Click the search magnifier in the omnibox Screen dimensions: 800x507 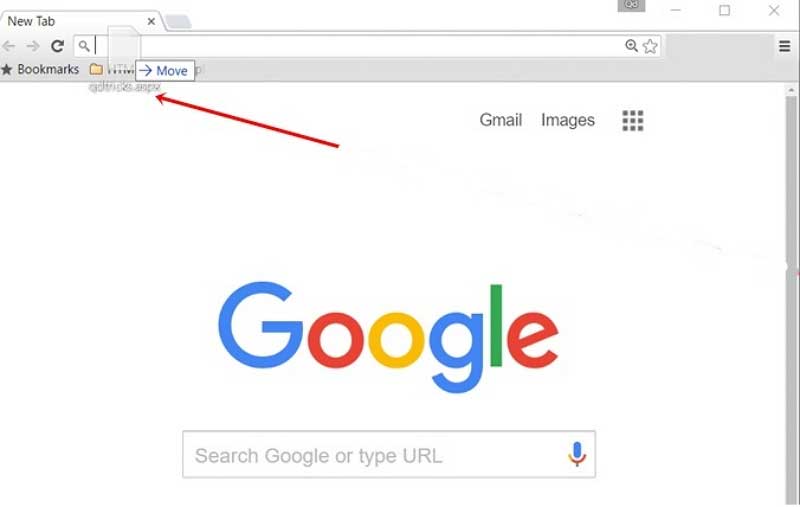[84, 46]
